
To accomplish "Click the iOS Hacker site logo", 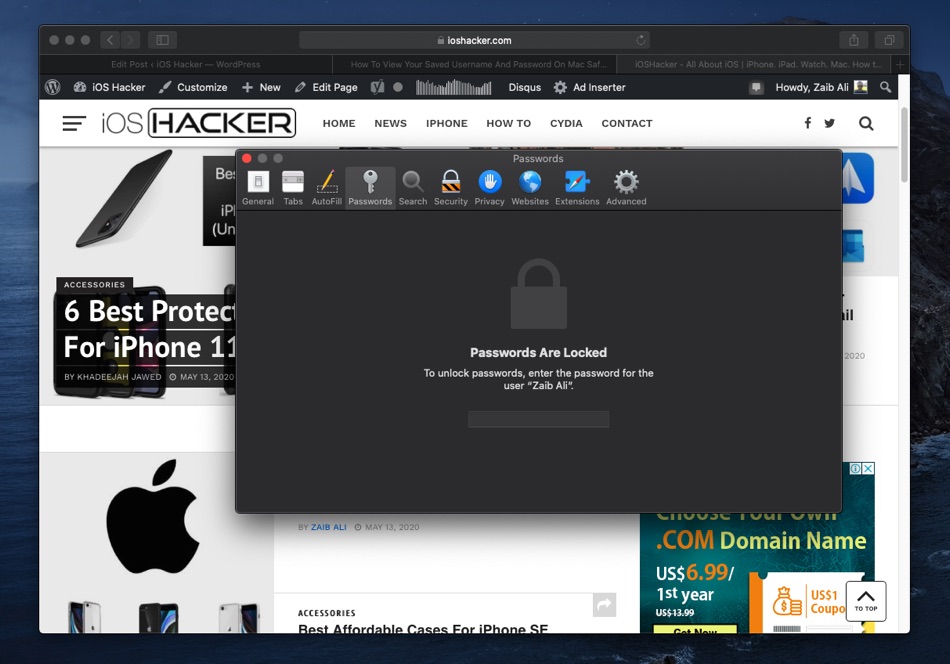I will [198, 123].
